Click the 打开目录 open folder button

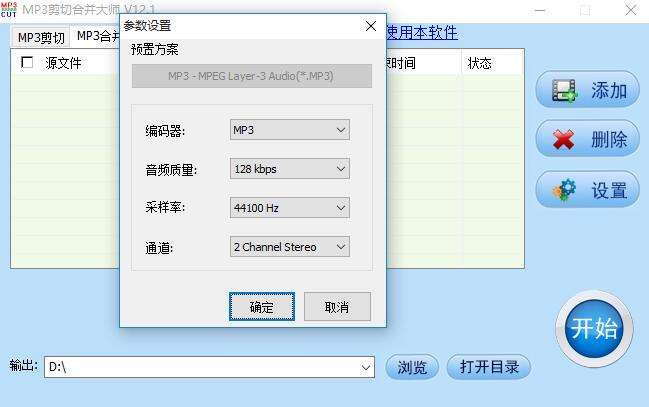coord(489,367)
